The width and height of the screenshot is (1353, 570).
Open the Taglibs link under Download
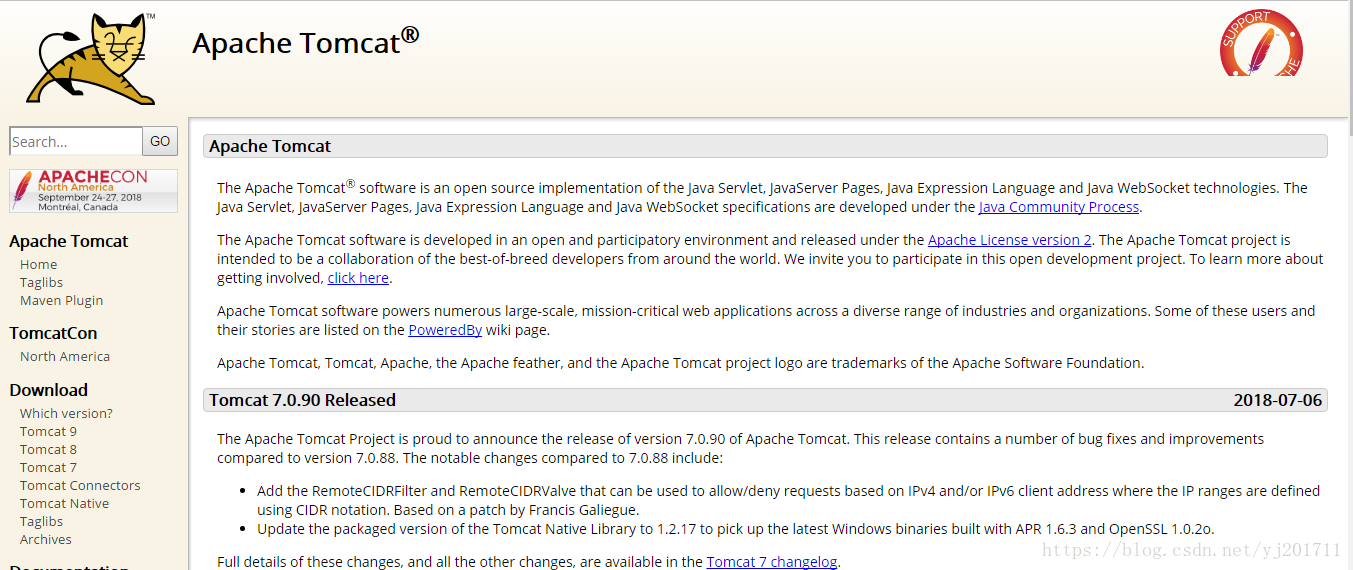point(41,521)
